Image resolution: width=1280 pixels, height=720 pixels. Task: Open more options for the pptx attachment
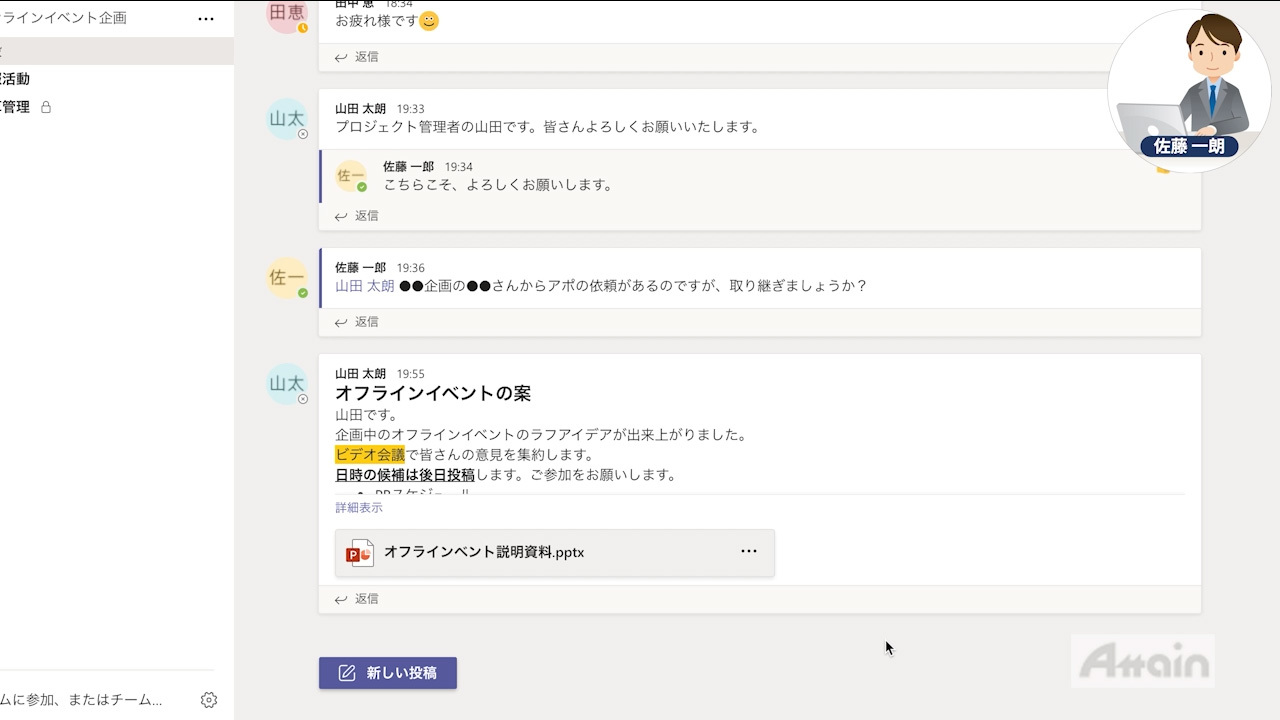pyautogui.click(x=749, y=552)
